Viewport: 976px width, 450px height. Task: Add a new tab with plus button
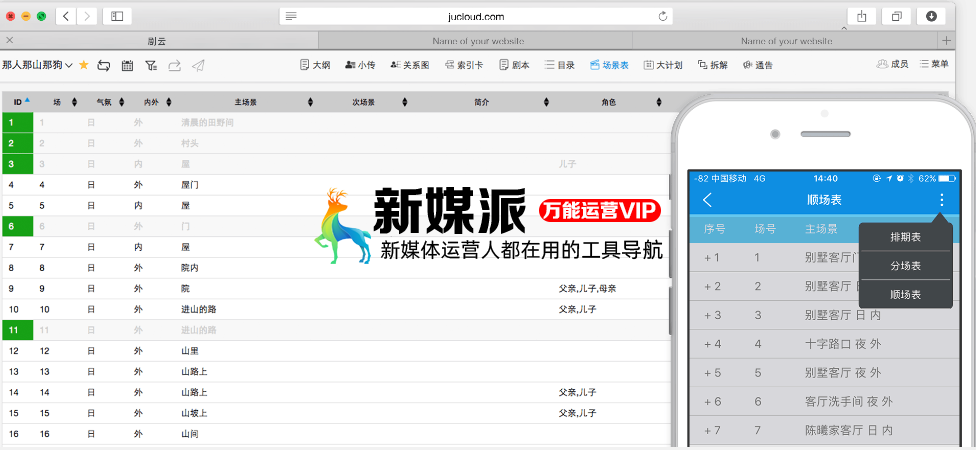[x=947, y=41]
